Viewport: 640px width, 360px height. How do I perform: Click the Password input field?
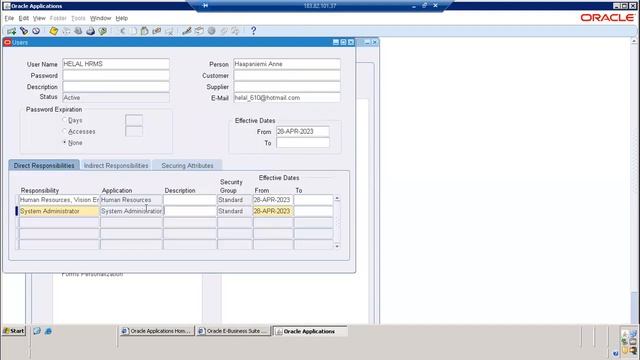[116, 76]
